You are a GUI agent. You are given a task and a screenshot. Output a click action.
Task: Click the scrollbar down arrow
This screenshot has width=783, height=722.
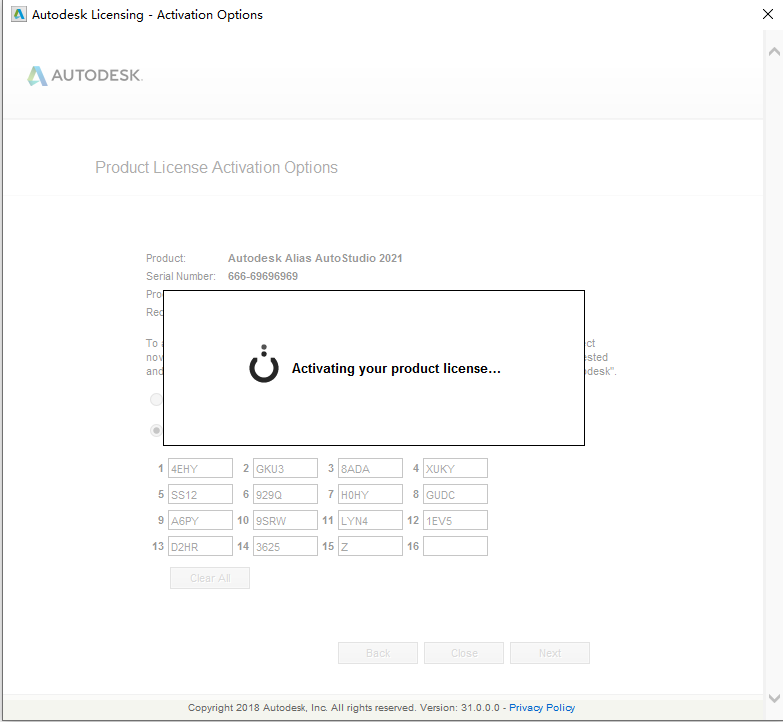click(x=774, y=698)
